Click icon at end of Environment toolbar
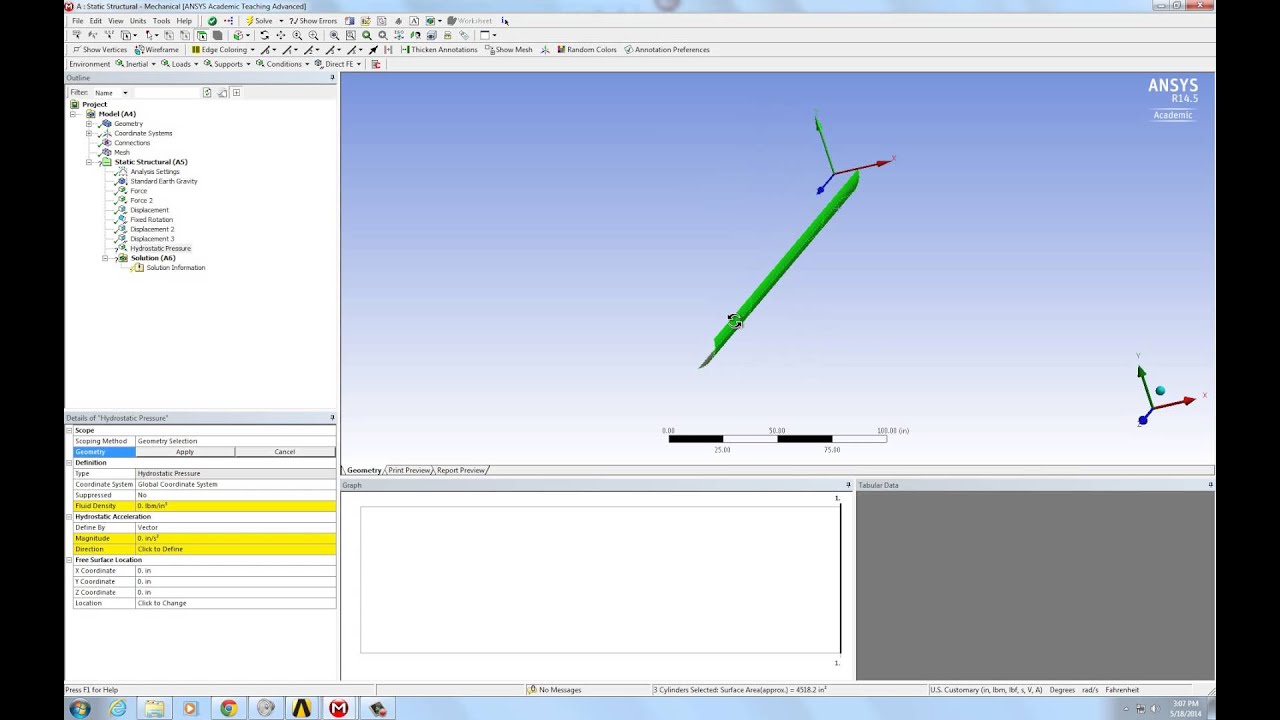 point(376,64)
